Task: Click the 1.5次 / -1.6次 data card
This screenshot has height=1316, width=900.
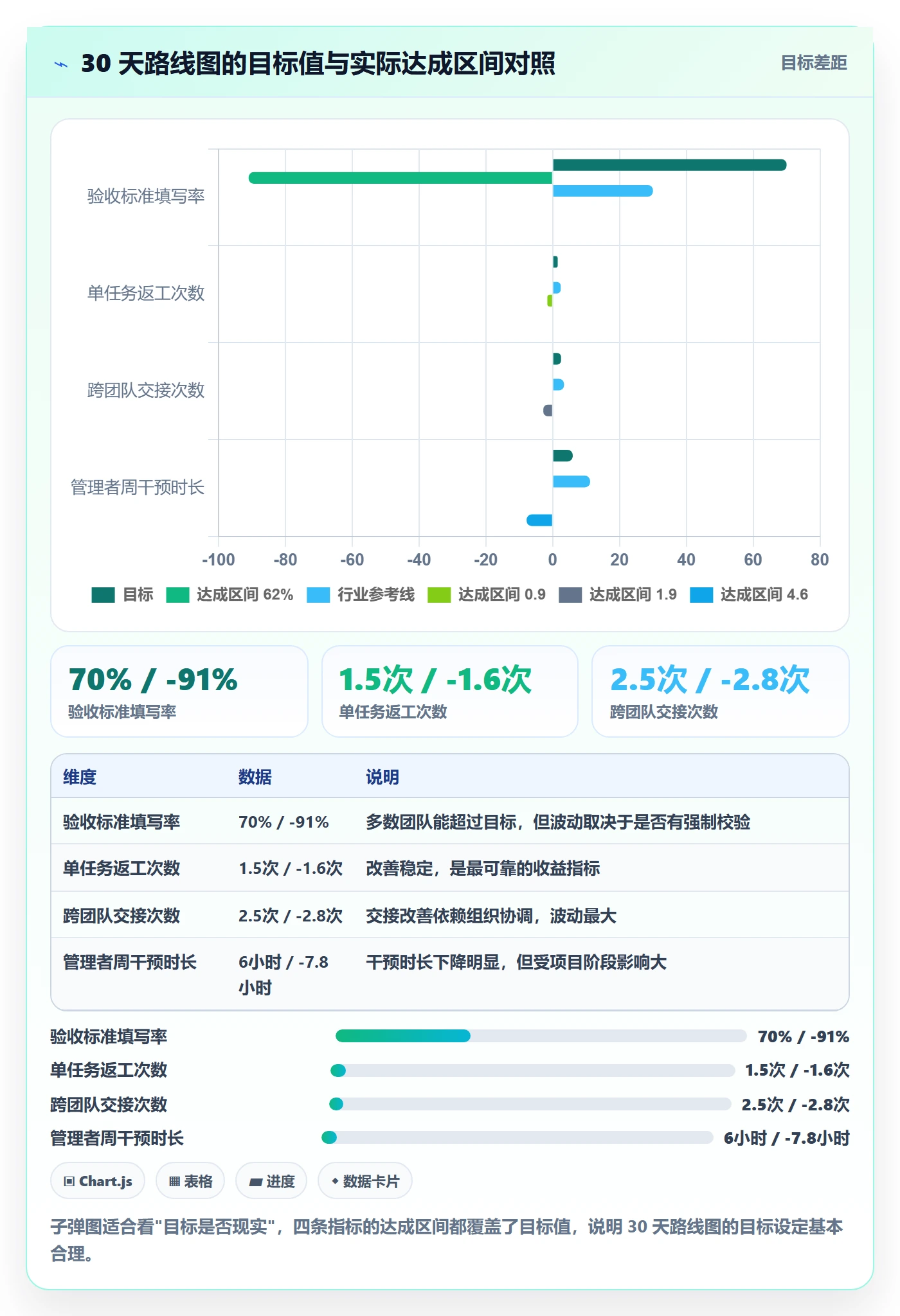Action: 450,691
